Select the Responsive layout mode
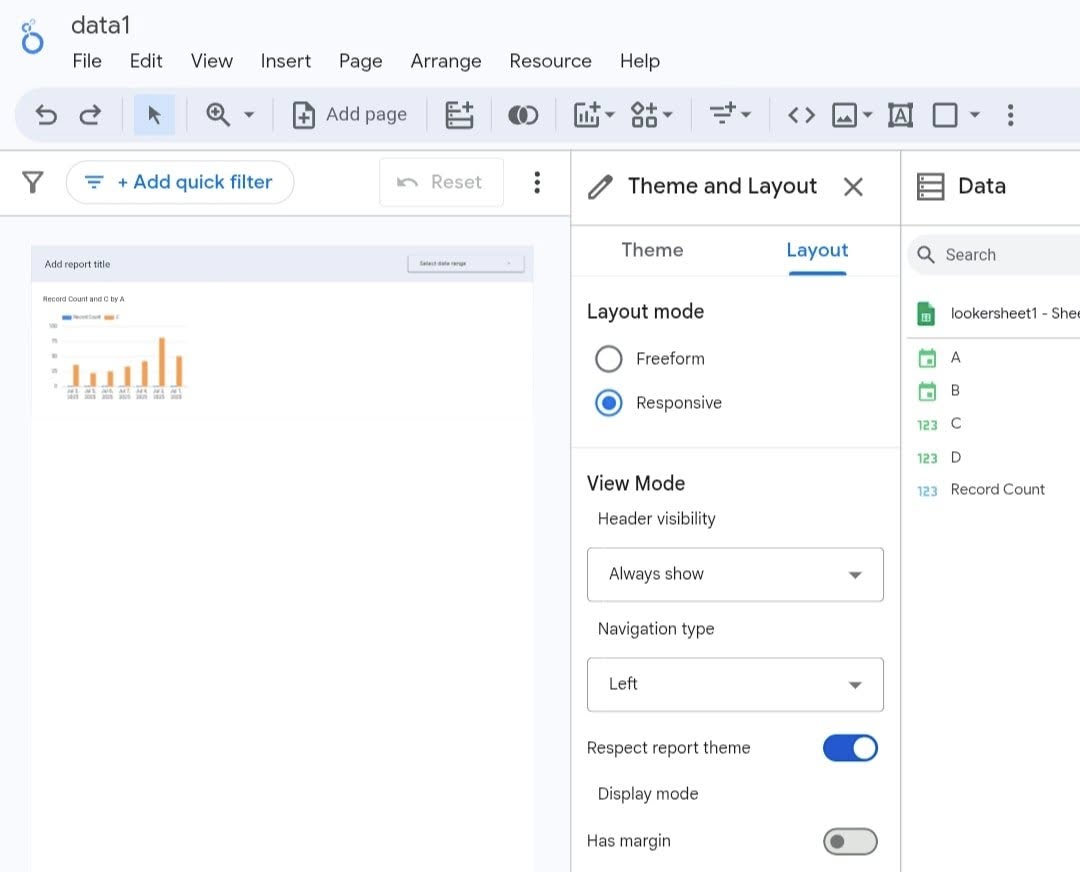Viewport: 1080px width, 872px height. (609, 403)
